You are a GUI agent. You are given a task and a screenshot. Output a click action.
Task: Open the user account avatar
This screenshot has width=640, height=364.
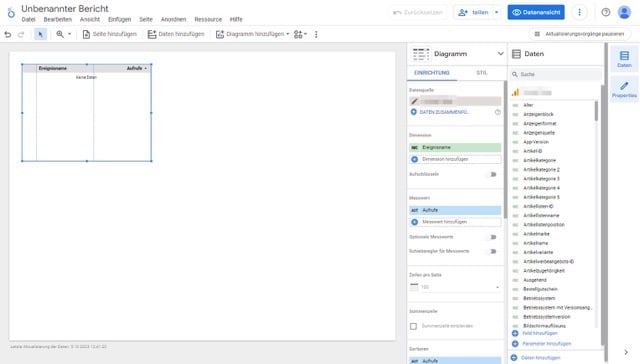coord(624,12)
